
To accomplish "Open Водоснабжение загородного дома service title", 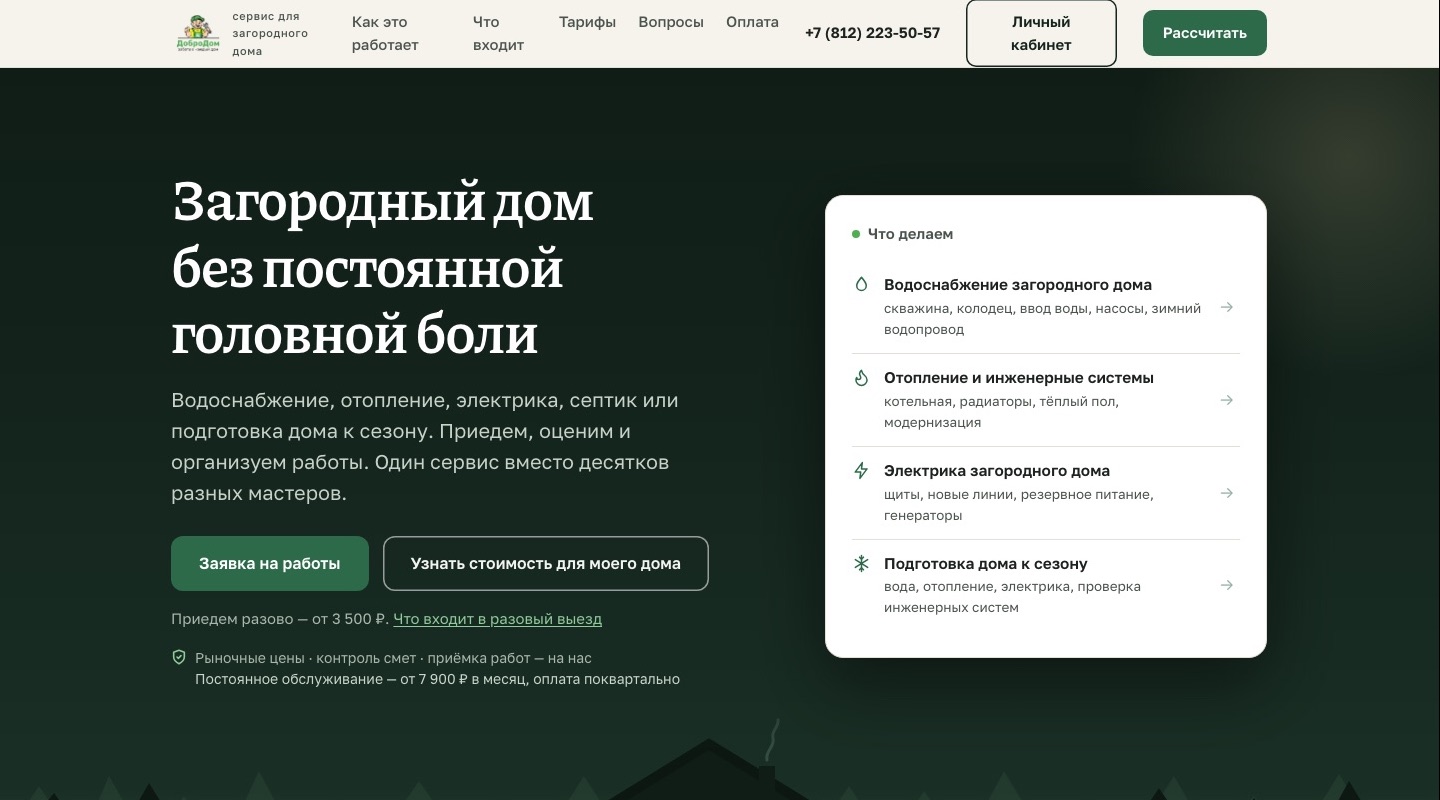I will pos(1018,285).
